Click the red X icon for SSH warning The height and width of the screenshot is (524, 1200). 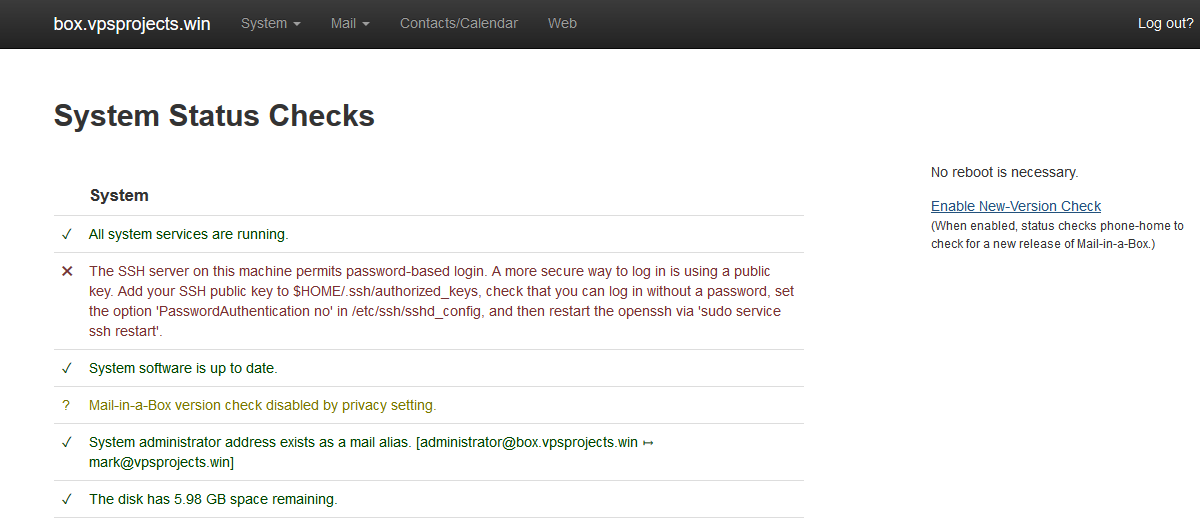tap(67, 271)
